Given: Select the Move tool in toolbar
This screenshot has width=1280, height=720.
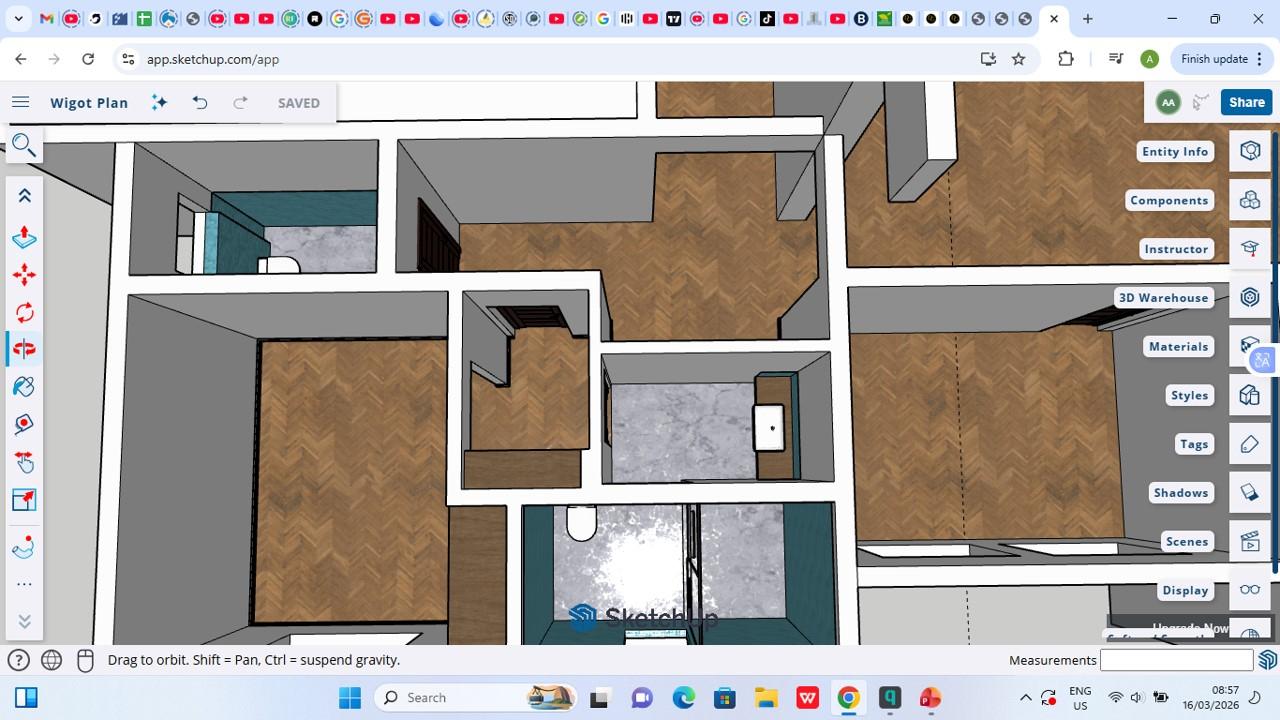Looking at the screenshot, I should [24, 275].
